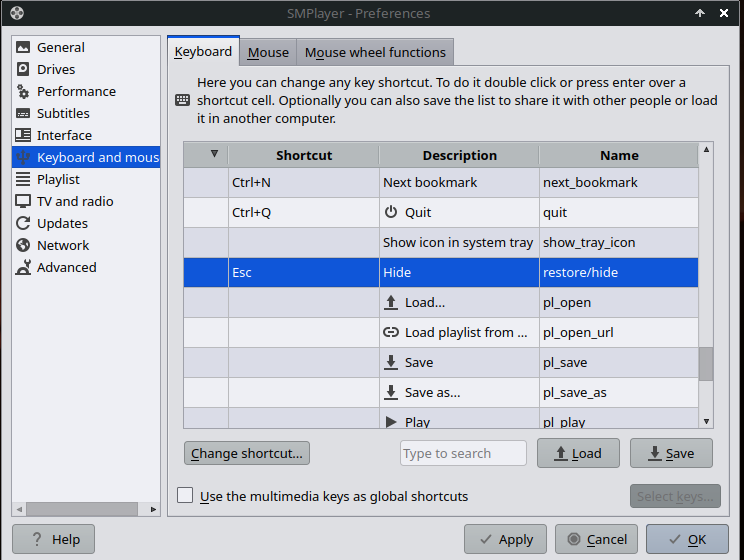Click the upload icon beside Load... row
This screenshot has width=744, height=560.
[x=391, y=302]
